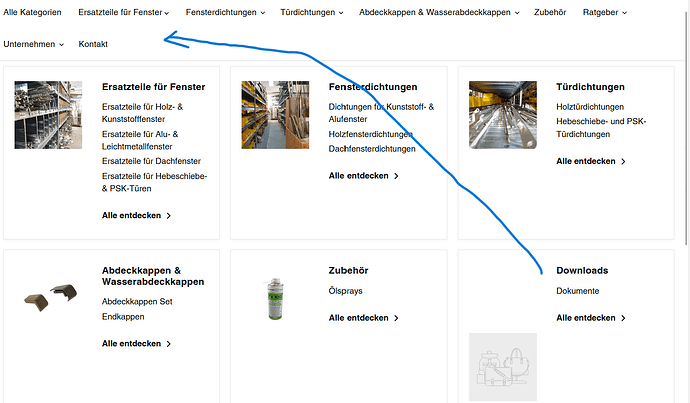Click Alle entdecken under Zubehör
This screenshot has width=690, height=403.
363,318
